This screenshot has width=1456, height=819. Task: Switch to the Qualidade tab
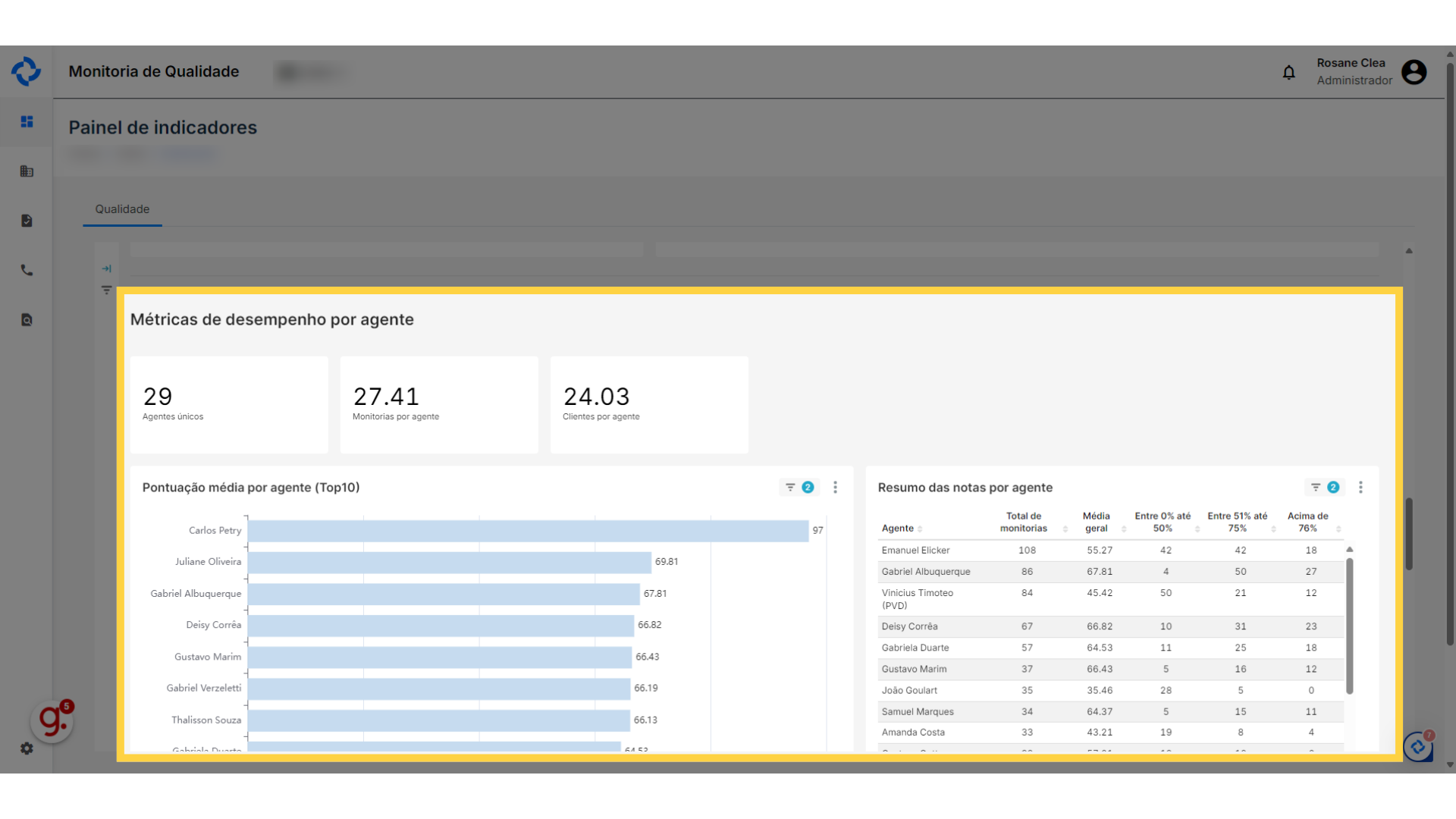pyautogui.click(x=122, y=209)
